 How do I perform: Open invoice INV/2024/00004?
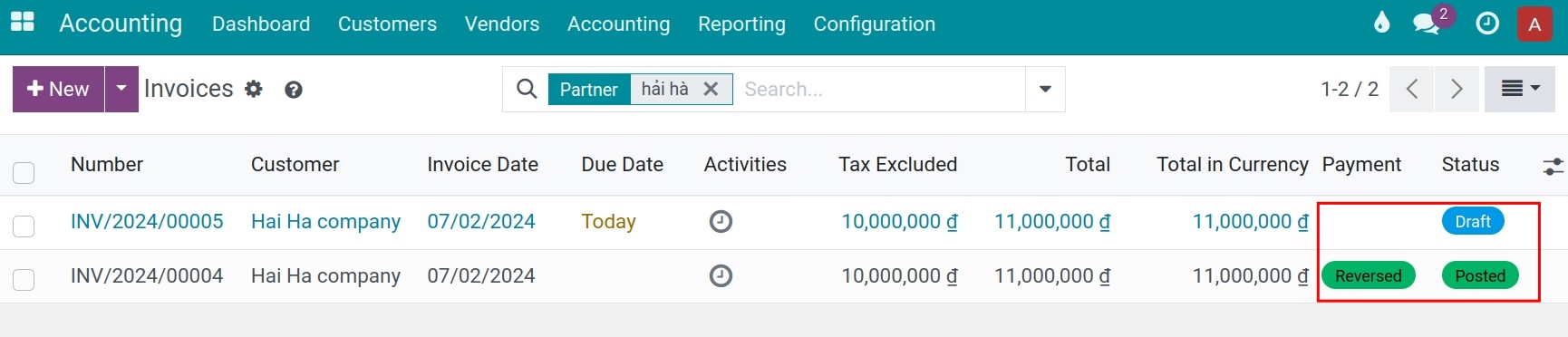[x=147, y=275]
